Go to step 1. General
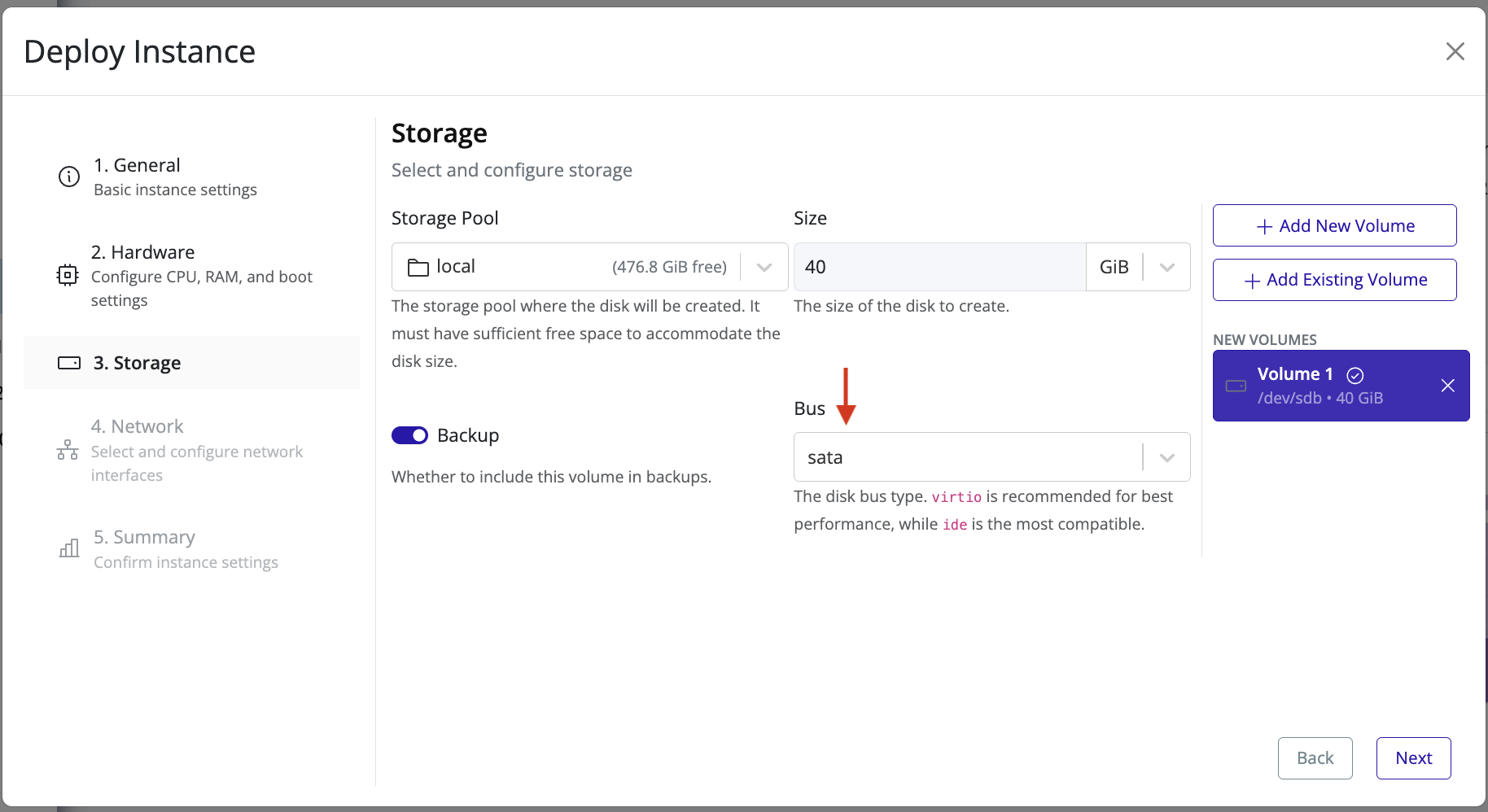This screenshot has height=812, width=1488. [x=191, y=177]
